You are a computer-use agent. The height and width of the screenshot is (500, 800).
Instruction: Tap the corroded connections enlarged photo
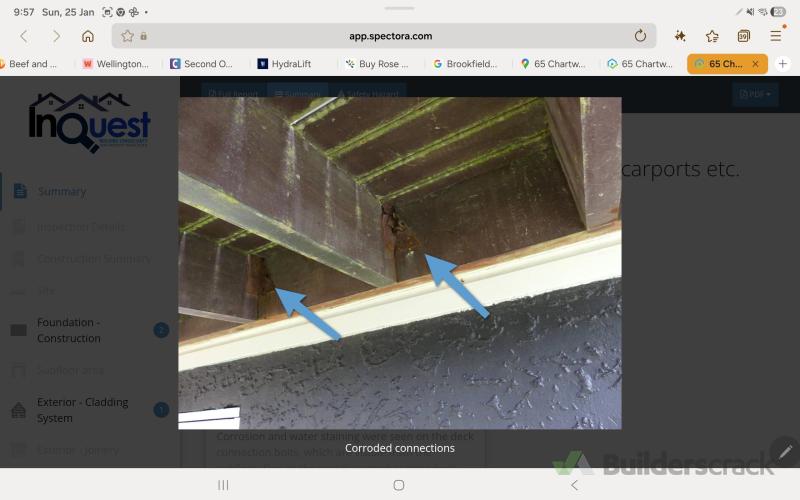pyautogui.click(x=399, y=262)
